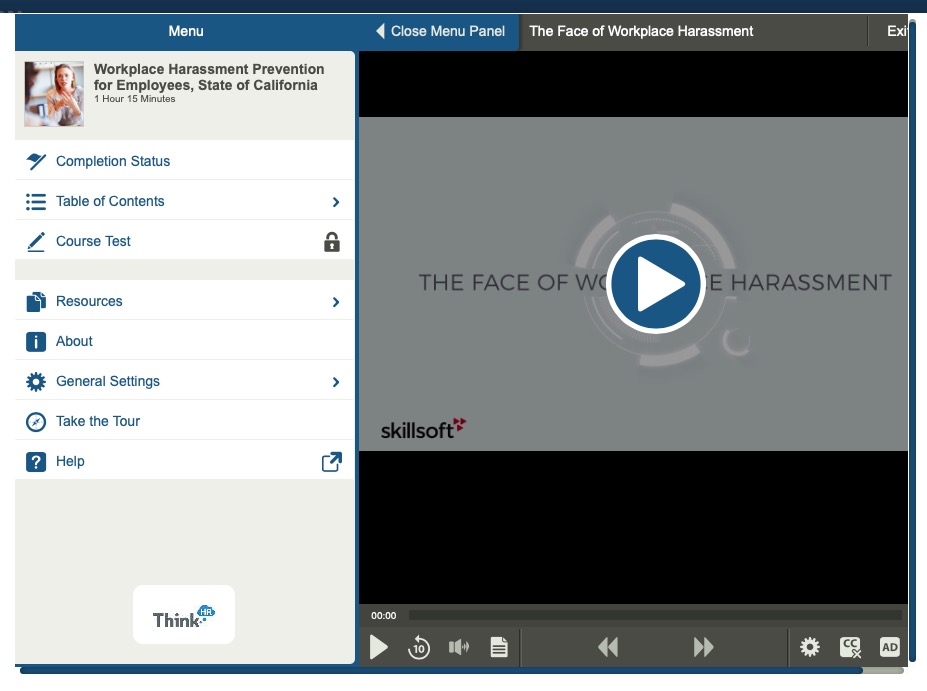This screenshot has height=691, width=927.
Task: Click the ThinkHR logo
Action: pos(184,615)
